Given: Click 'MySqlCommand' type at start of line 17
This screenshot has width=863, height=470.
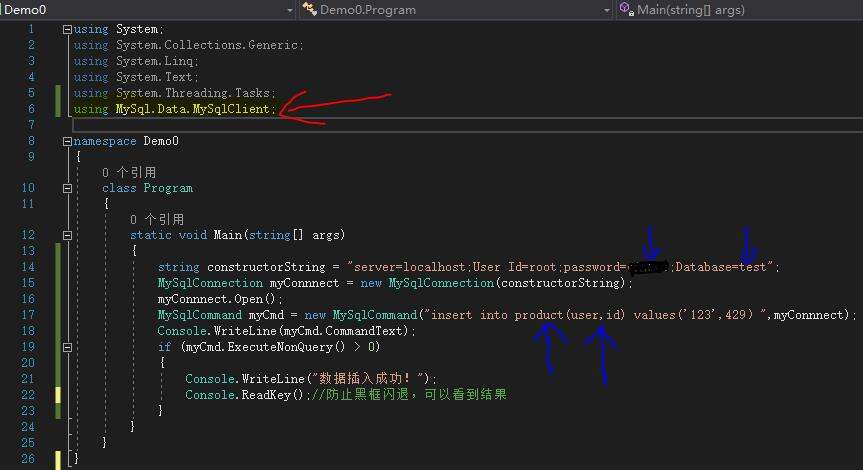Looking at the screenshot, I should (199, 315).
